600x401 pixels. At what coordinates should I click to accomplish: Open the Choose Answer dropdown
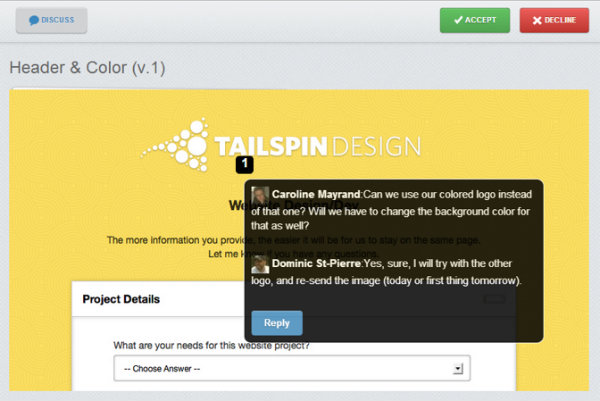[x=292, y=368]
